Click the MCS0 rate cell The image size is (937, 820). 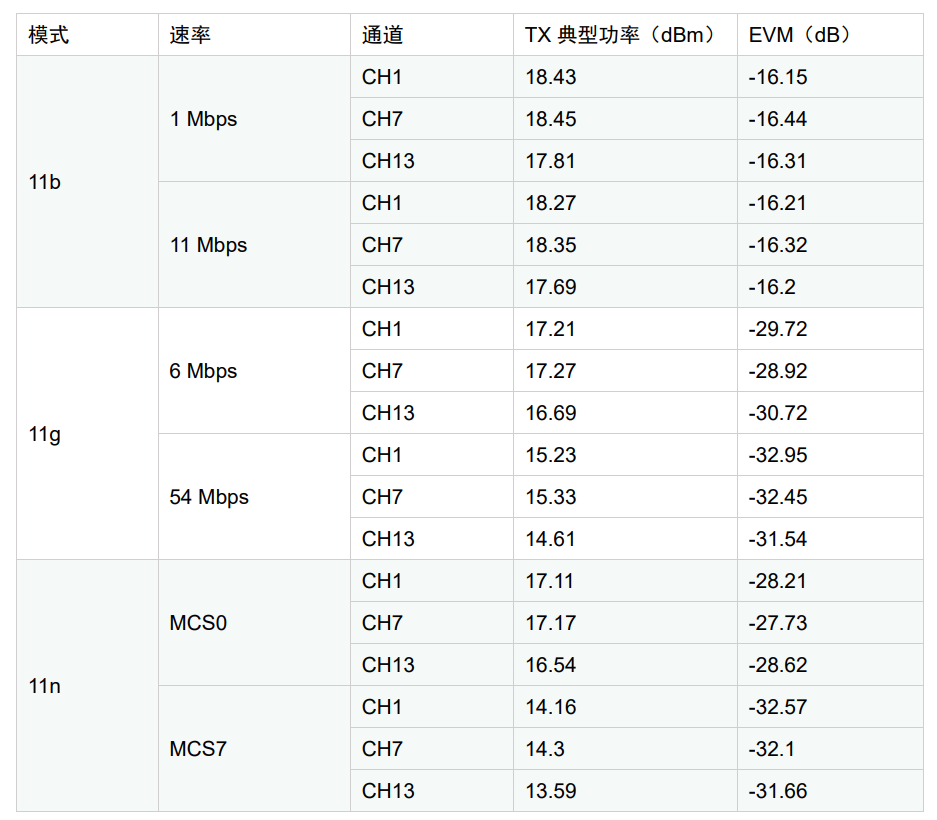point(255,623)
